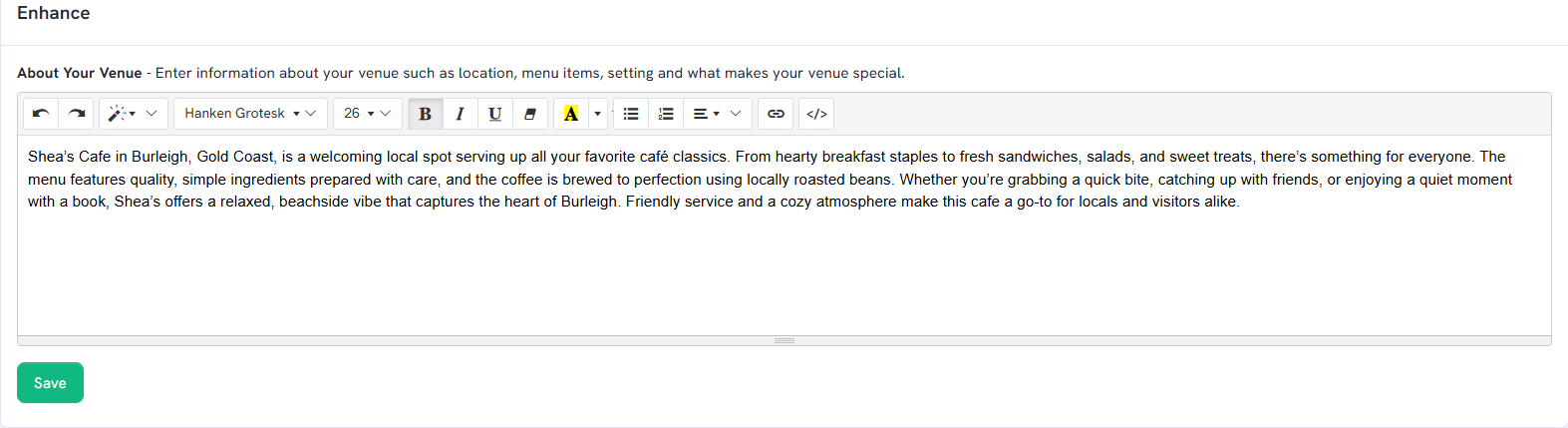Open the paragraph alignment menu
Image resolution: width=1568 pixels, height=428 pixels.
tap(718, 114)
